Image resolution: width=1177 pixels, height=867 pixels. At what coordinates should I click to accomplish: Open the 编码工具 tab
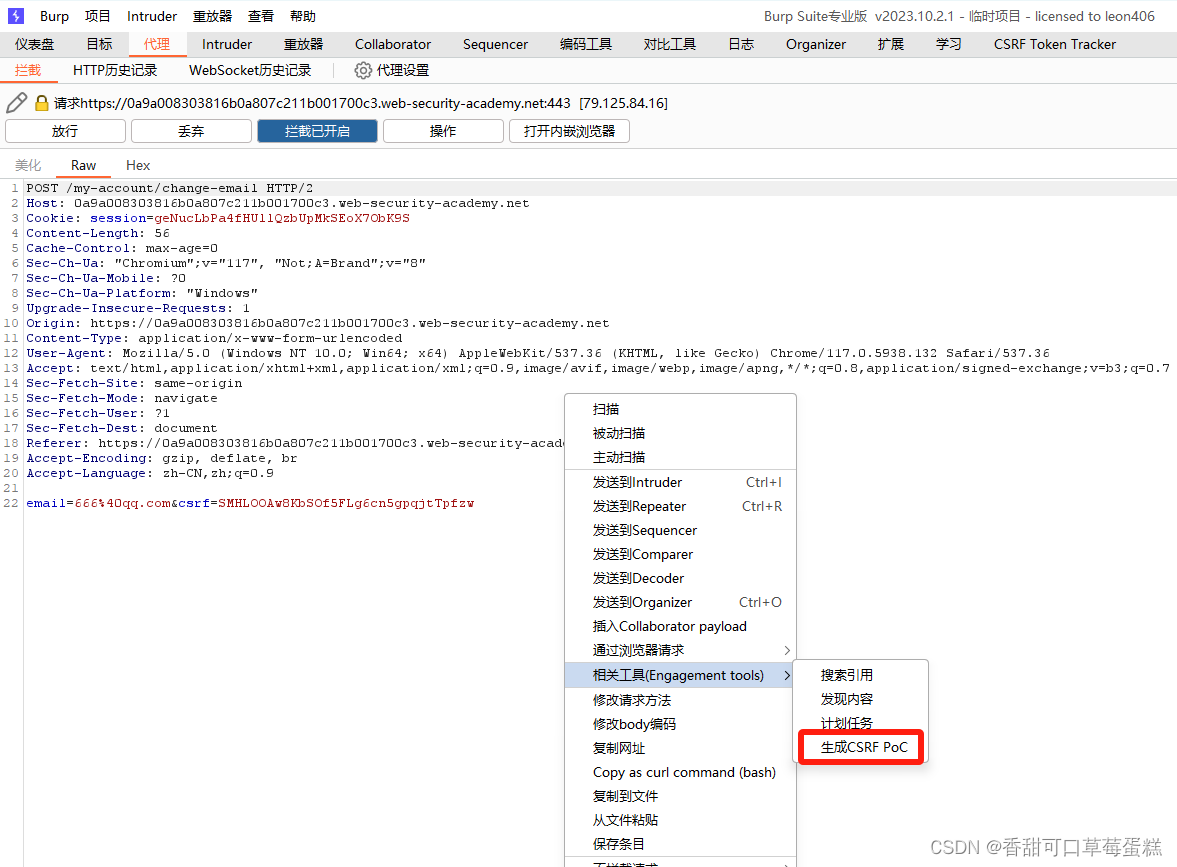click(x=585, y=44)
